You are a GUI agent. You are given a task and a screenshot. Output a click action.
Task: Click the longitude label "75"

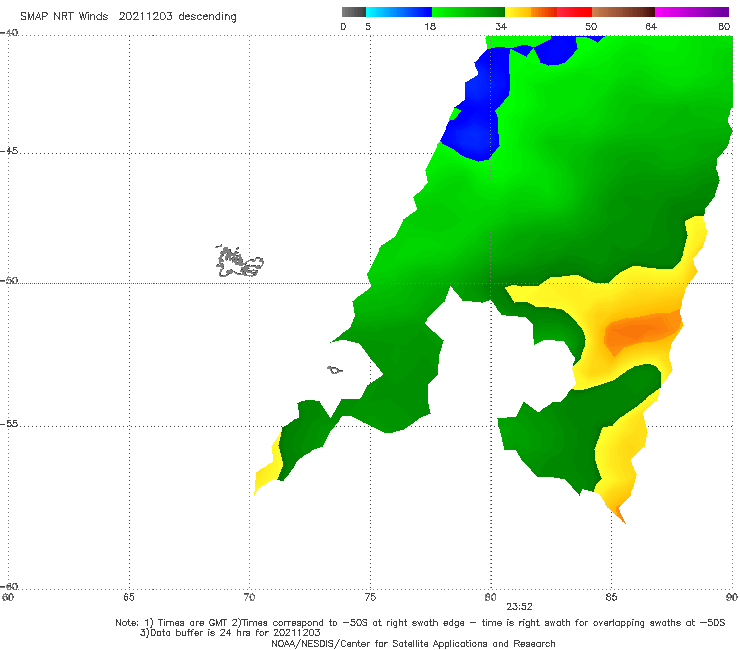pos(370,597)
